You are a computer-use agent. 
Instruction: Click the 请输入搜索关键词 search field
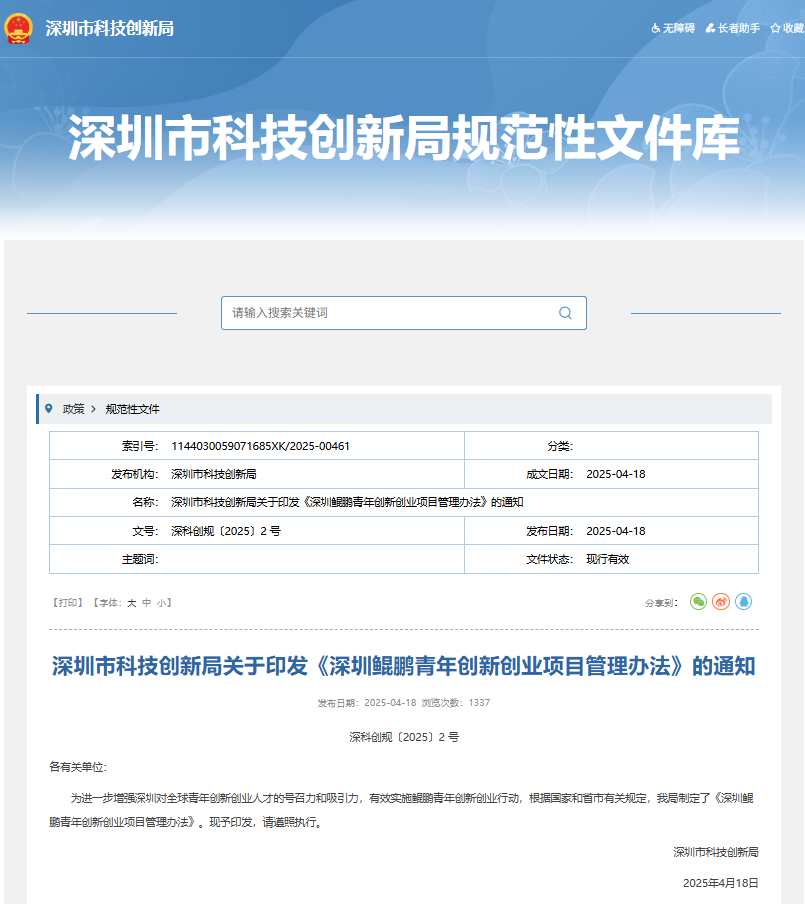pyautogui.click(x=390, y=313)
